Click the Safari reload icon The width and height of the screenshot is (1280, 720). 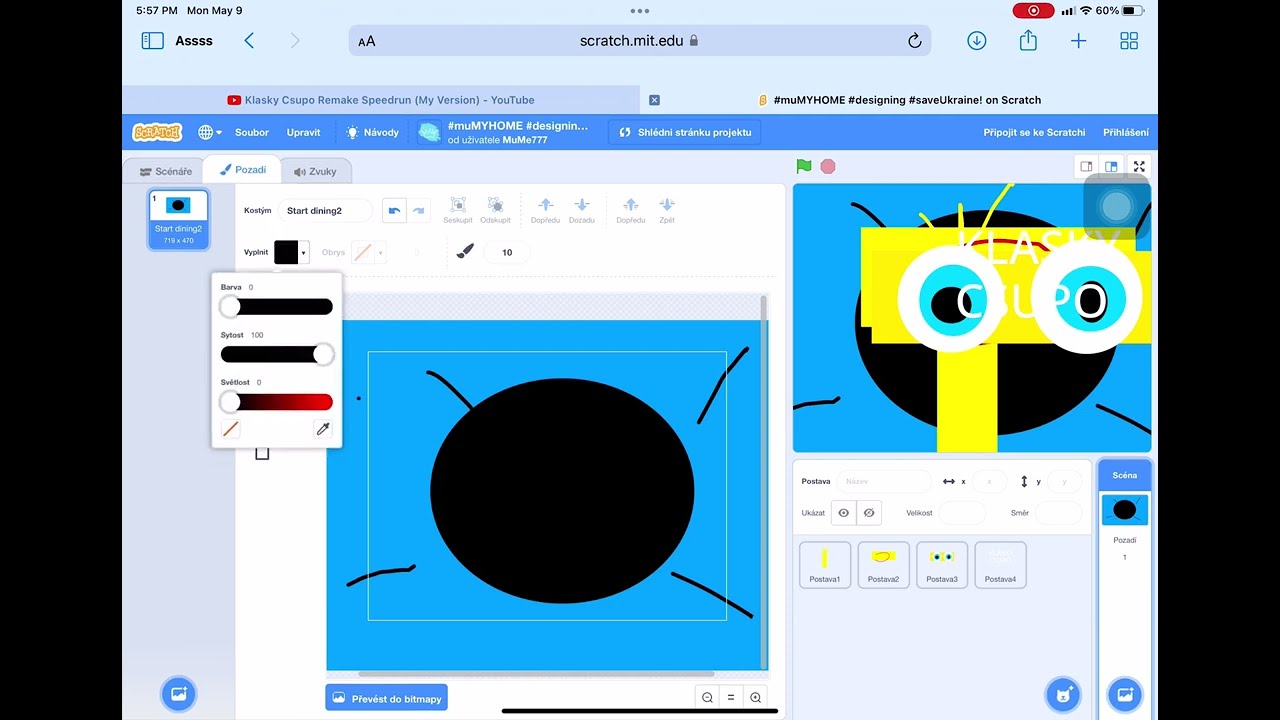[914, 41]
